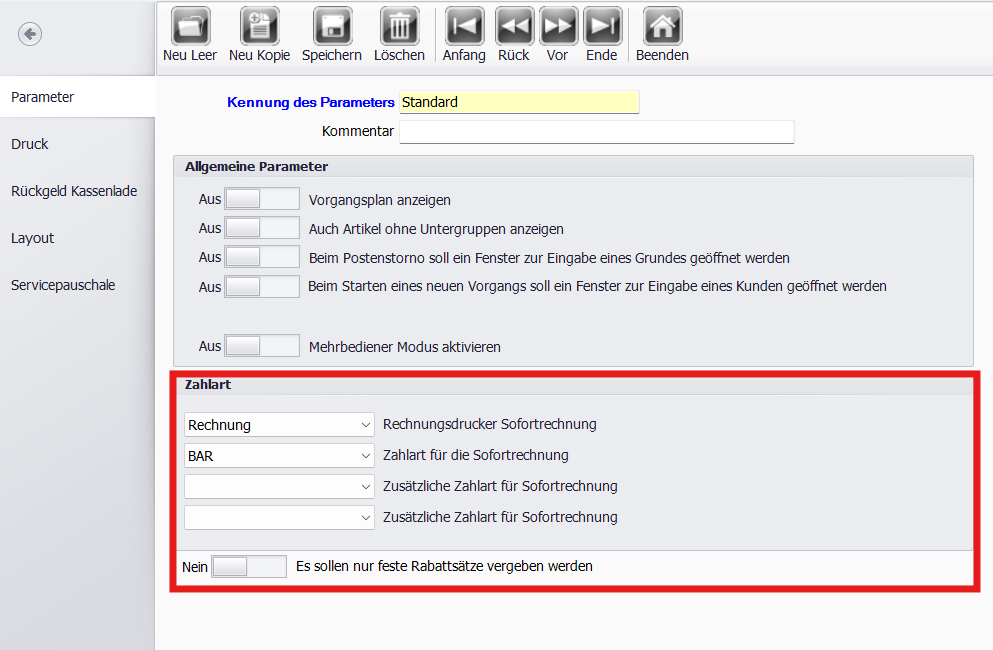Delete the record using Löschen
Screen dimensions: 993x650
pos(399,26)
